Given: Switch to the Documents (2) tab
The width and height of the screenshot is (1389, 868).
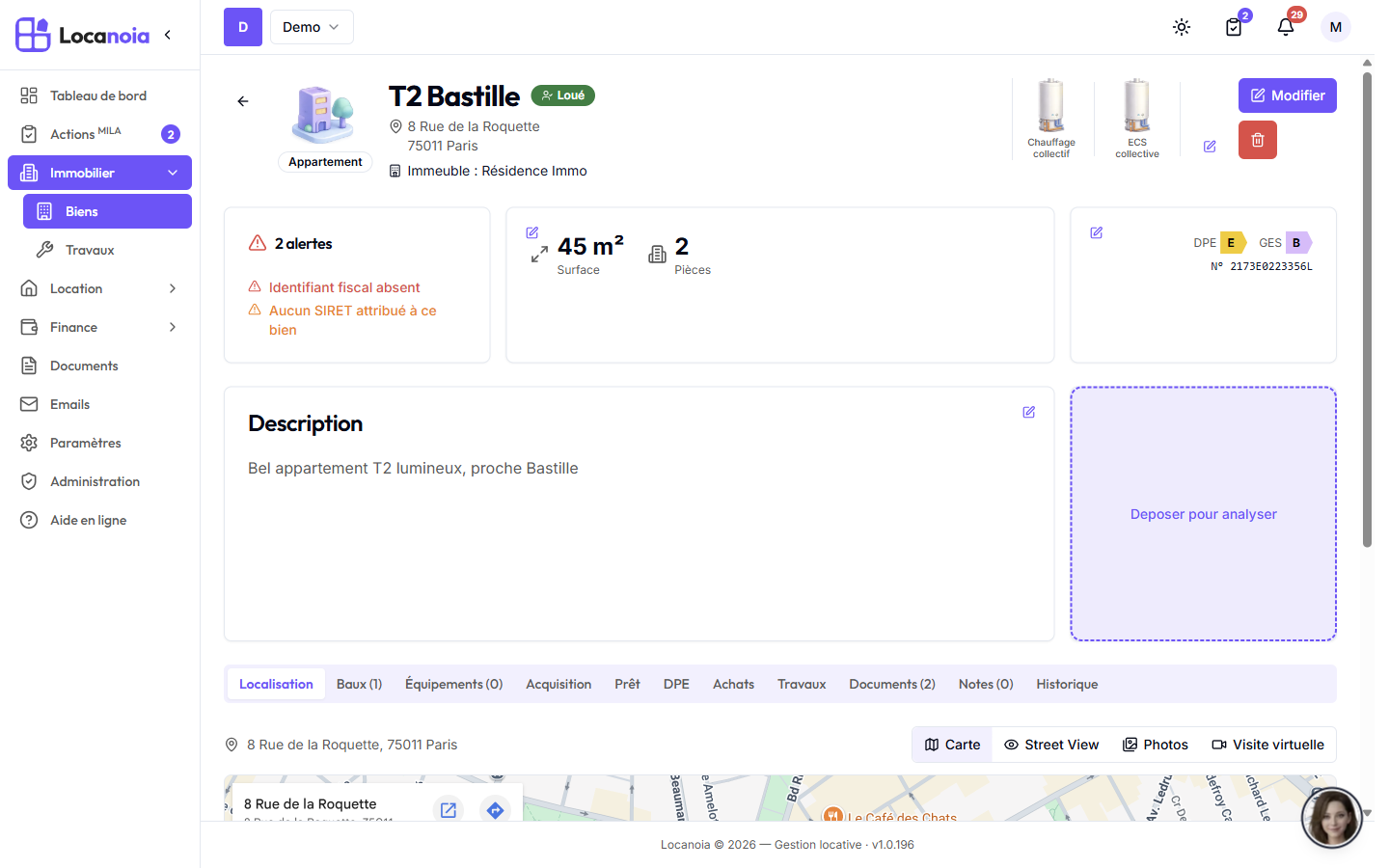Looking at the screenshot, I should pyautogui.click(x=892, y=684).
